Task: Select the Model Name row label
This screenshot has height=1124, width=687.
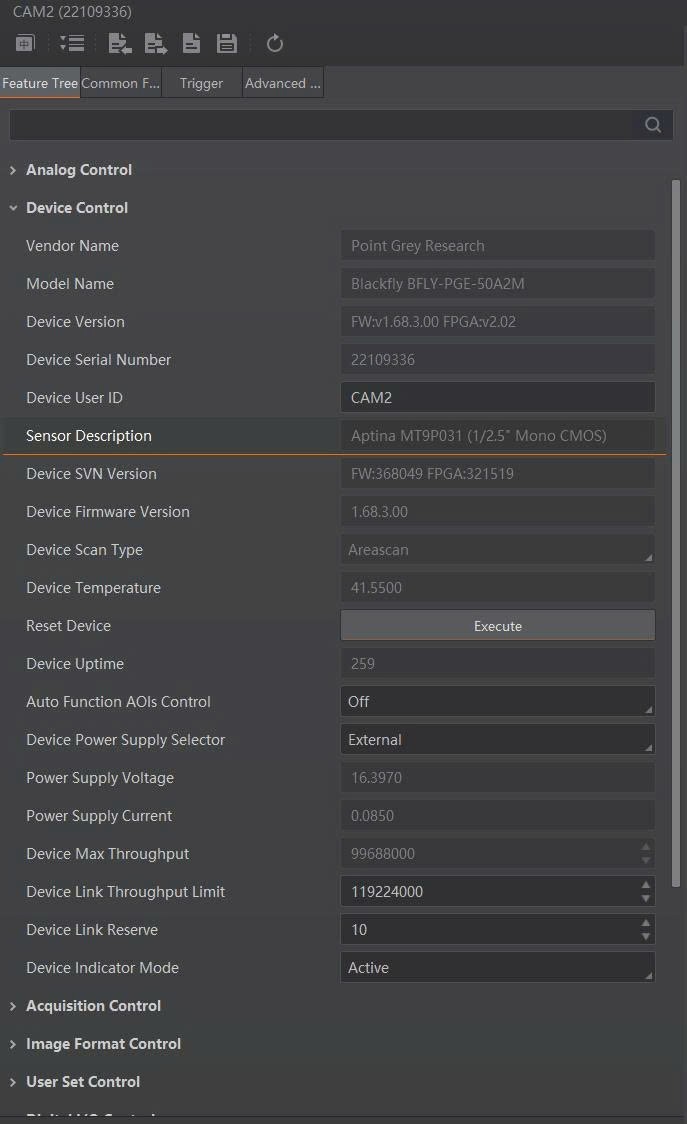Action: (x=70, y=284)
